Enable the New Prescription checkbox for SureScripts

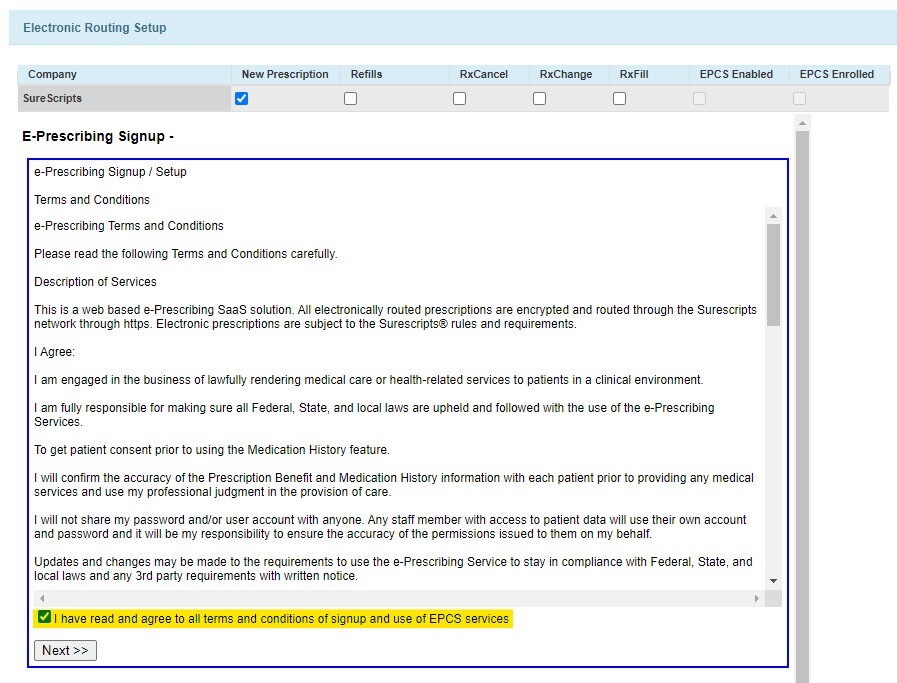243,97
